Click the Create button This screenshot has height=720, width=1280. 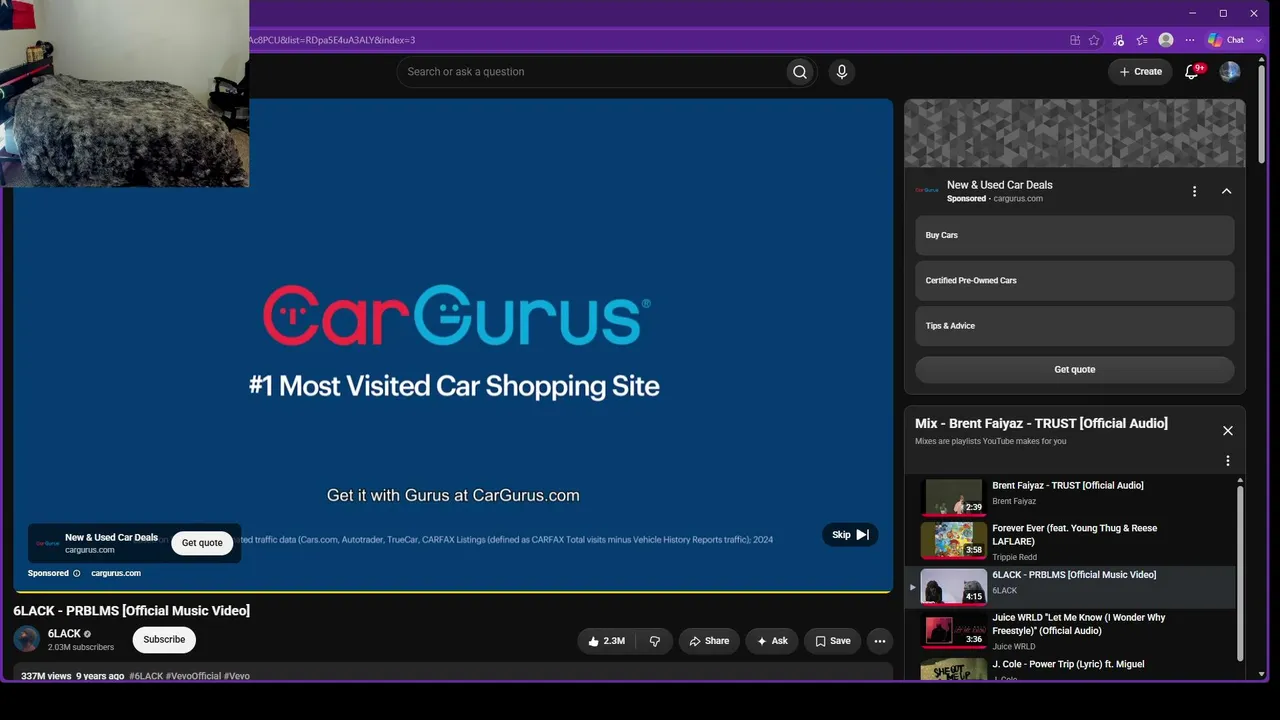click(x=1140, y=72)
